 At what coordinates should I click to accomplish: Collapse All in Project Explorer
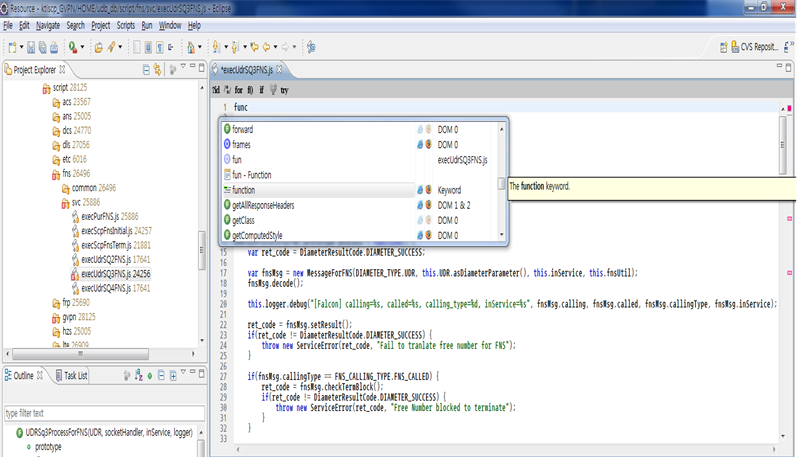click(146, 70)
